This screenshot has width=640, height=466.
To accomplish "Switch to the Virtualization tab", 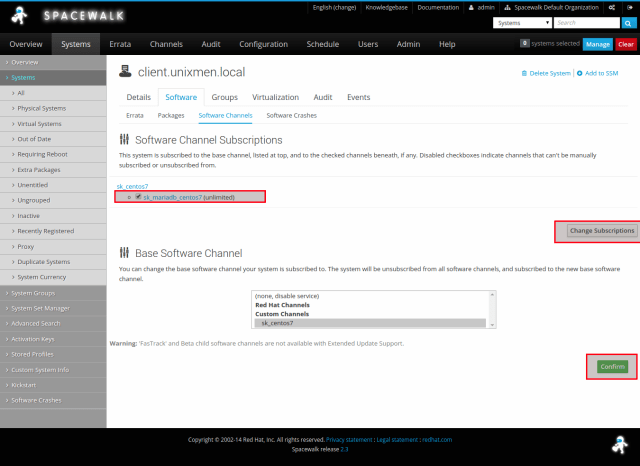I will [x=276, y=97].
